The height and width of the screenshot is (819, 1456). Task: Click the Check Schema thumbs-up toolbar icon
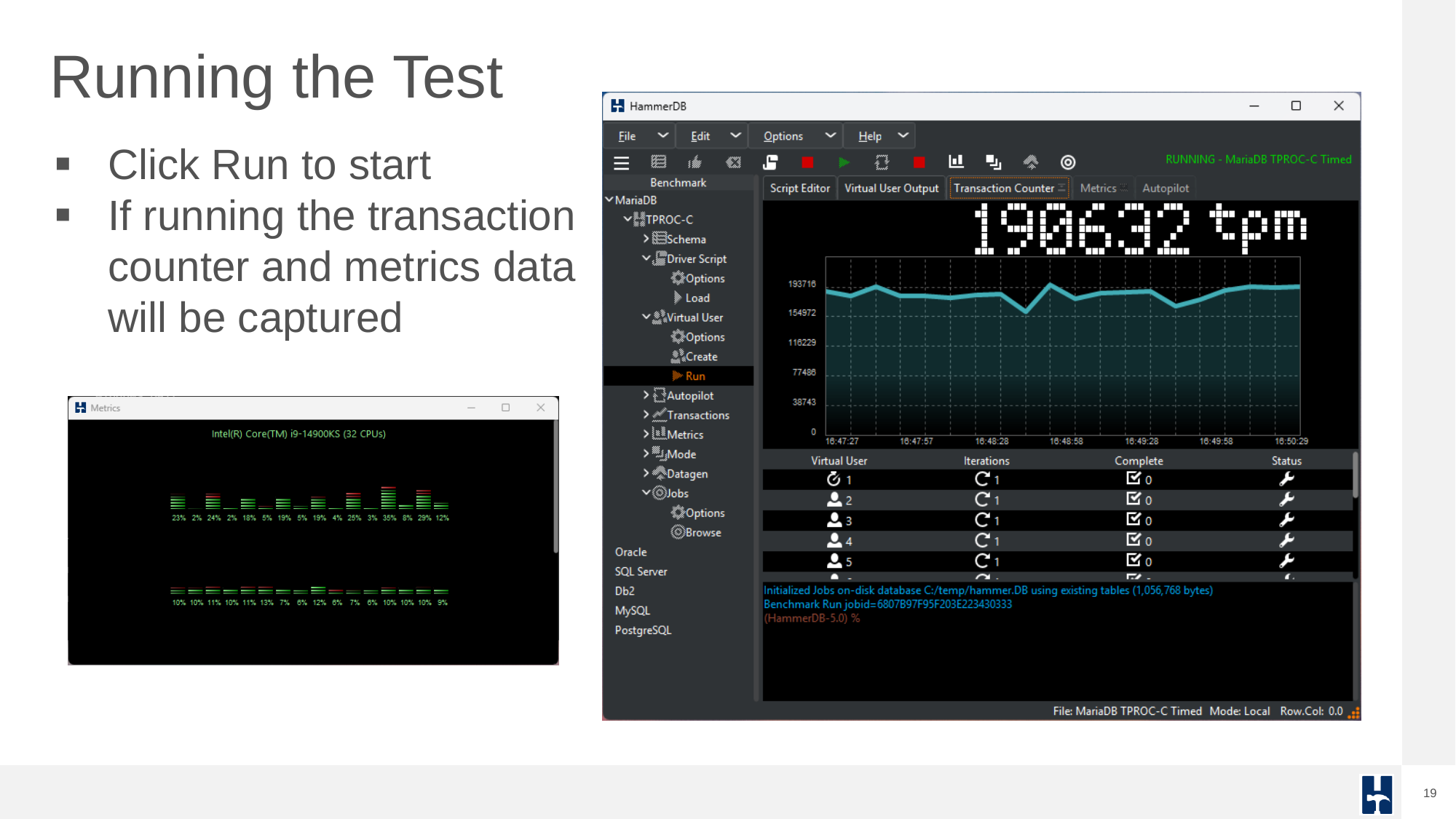695,162
